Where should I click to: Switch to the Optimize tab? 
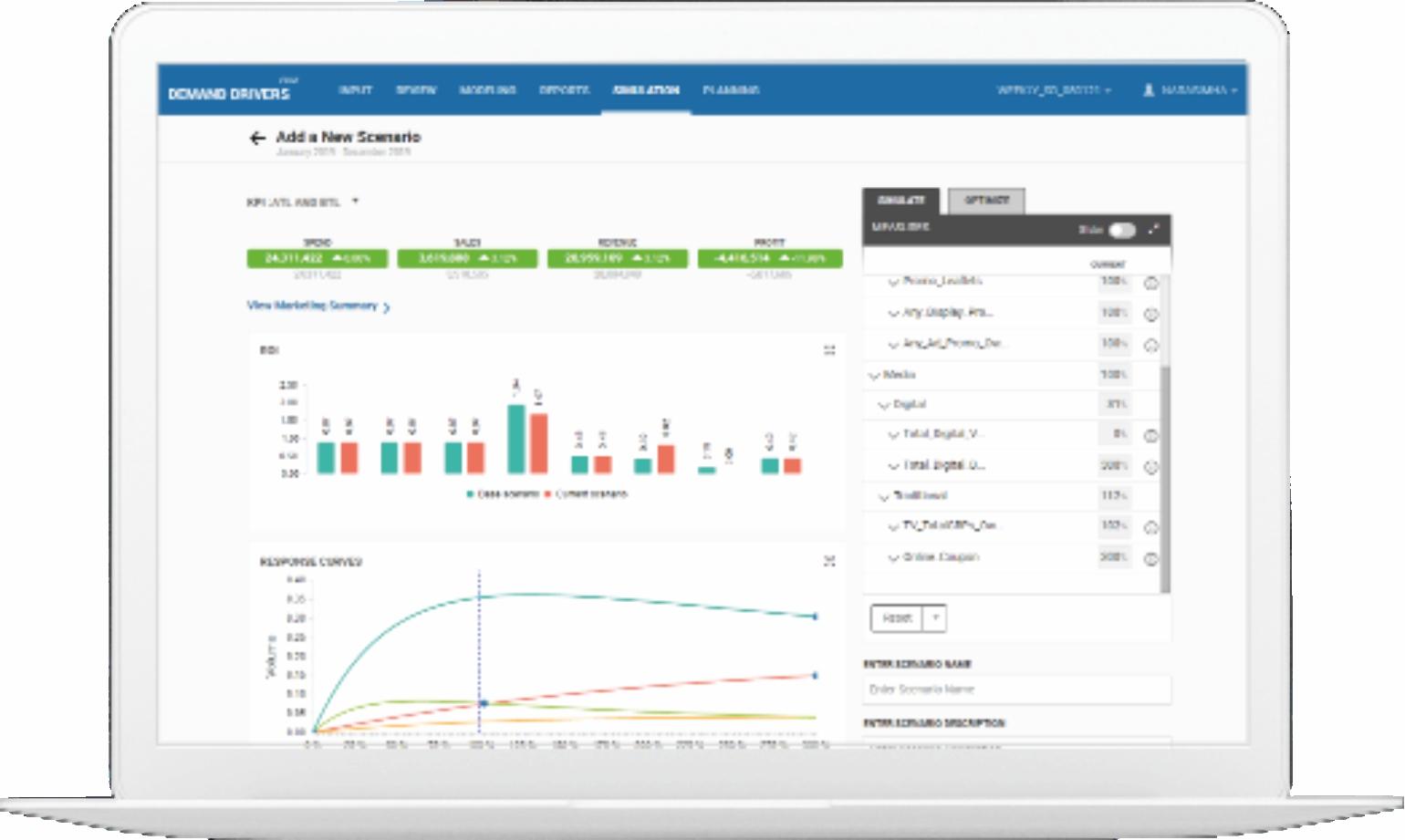coord(986,201)
